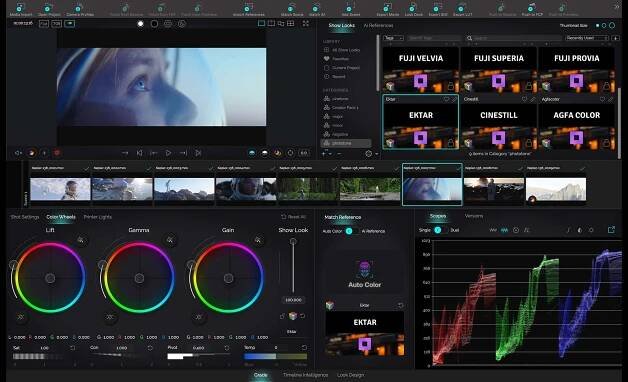Enter fullscreen viewer mode icon
628x382 pixels.
click(306, 24)
